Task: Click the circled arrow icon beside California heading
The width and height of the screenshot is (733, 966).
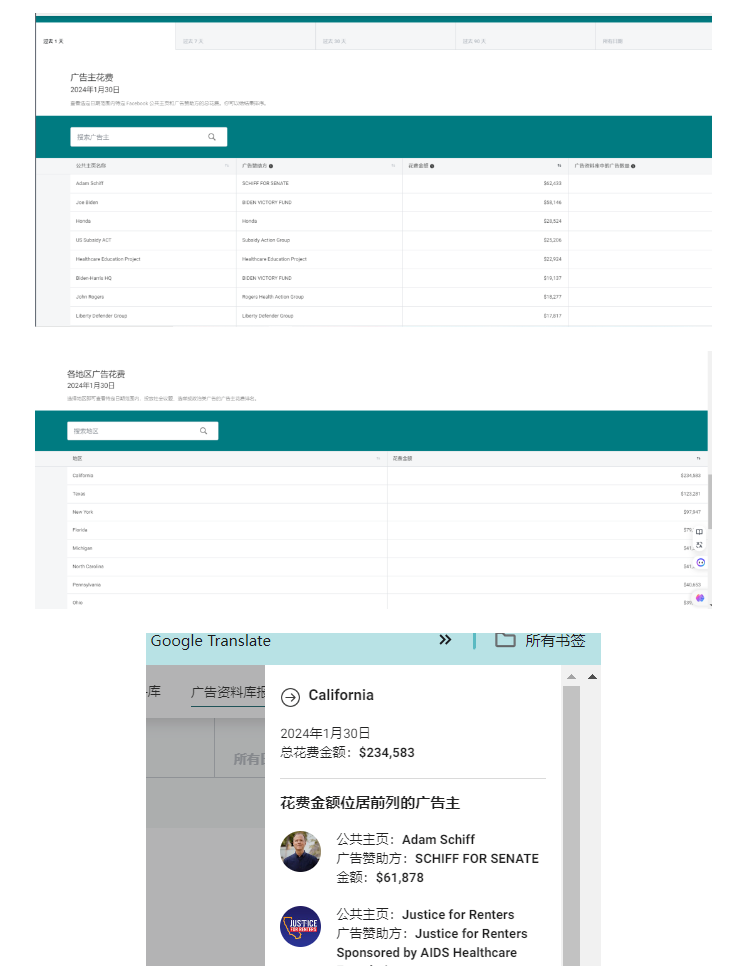Action: tap(290, 697)
